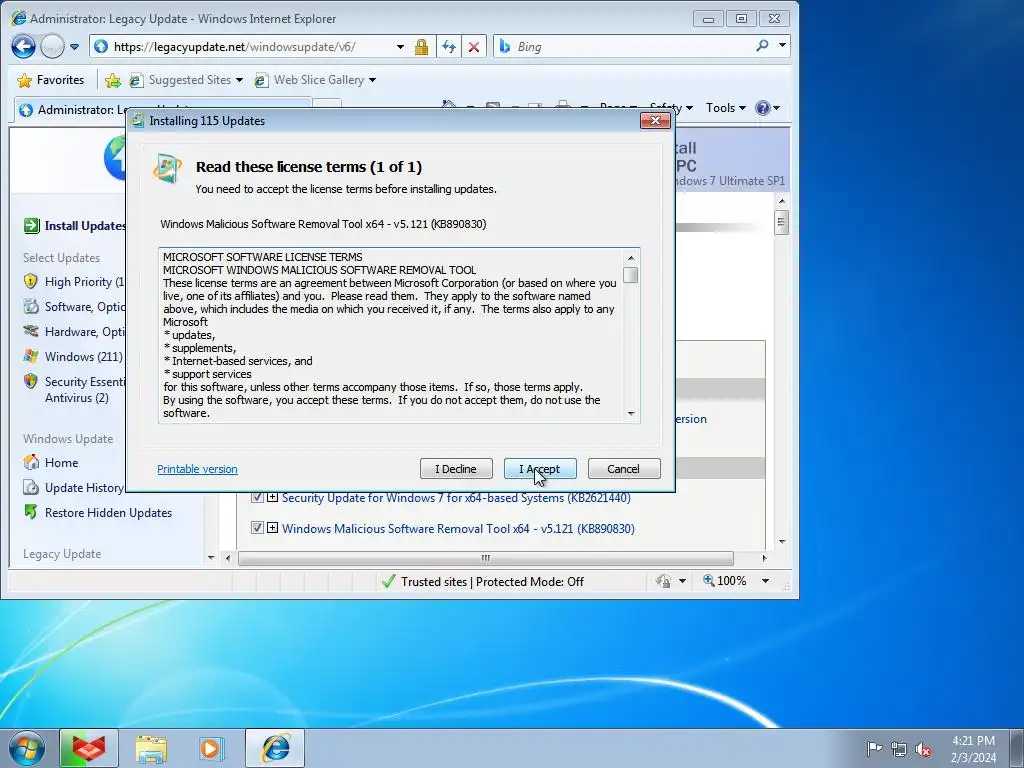Click the Windows flag category icon

pyautogui.click(x=31, y=356)
